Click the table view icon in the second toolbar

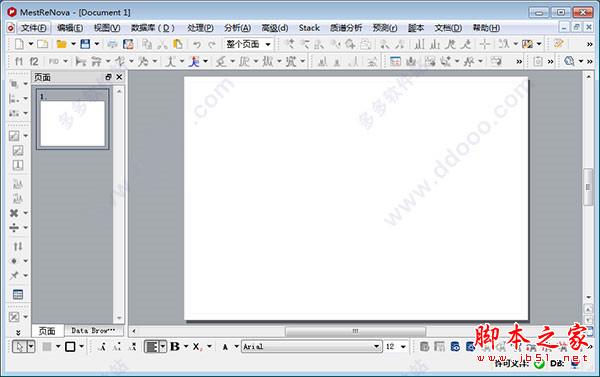[x=395, y=61]
